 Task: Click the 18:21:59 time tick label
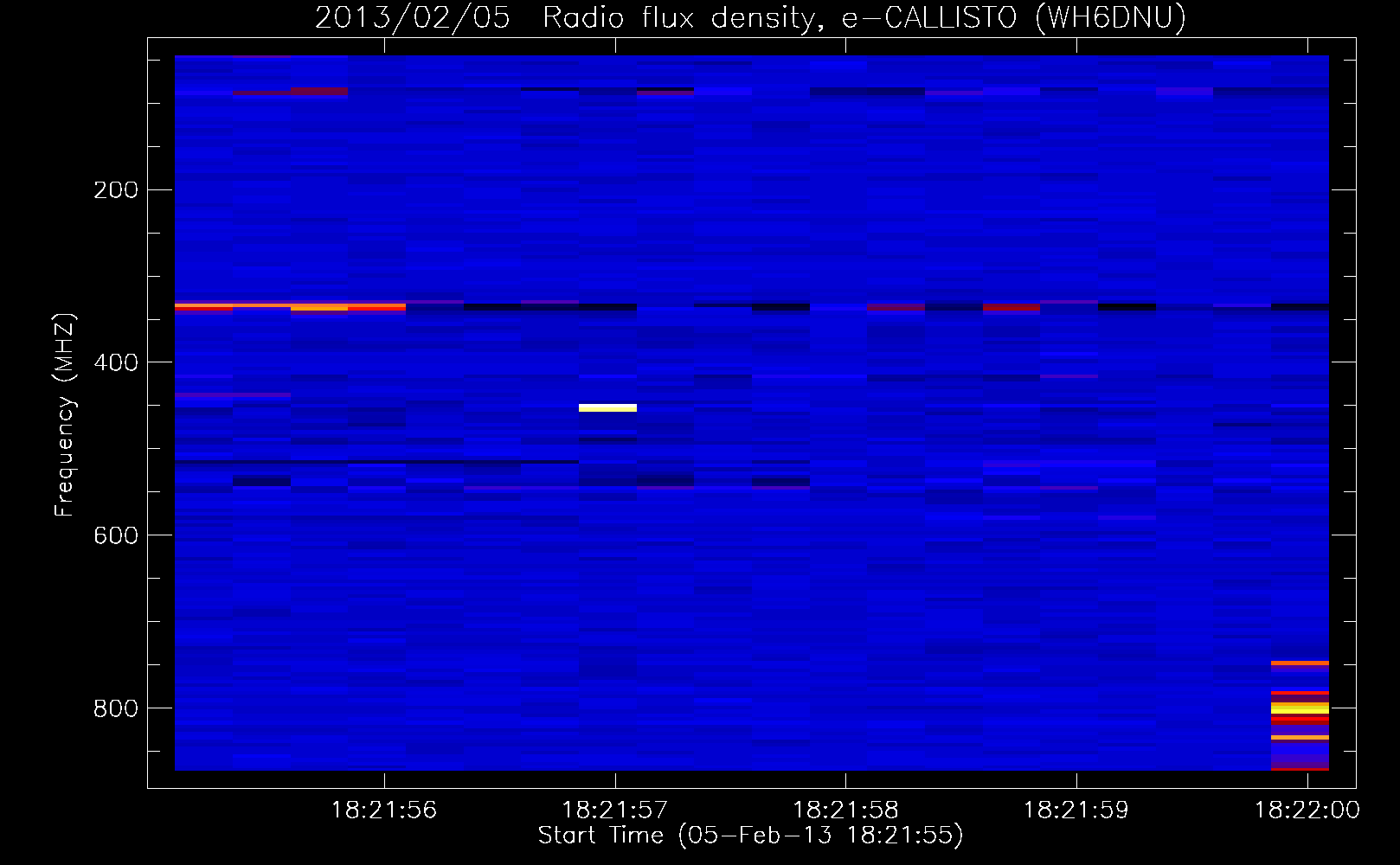pos(1076,811)
